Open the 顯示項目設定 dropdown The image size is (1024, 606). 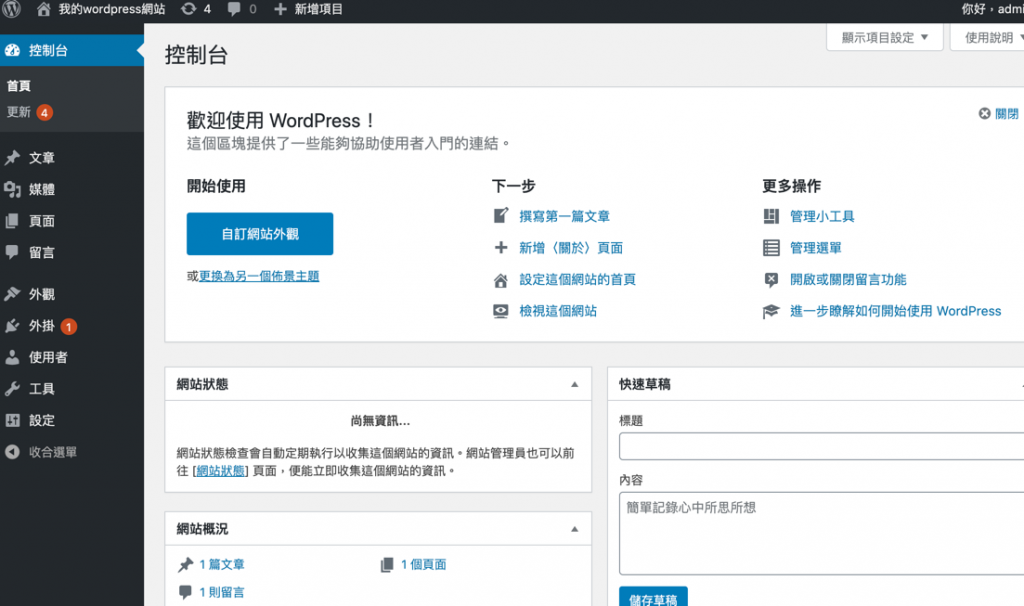[884, 37]
